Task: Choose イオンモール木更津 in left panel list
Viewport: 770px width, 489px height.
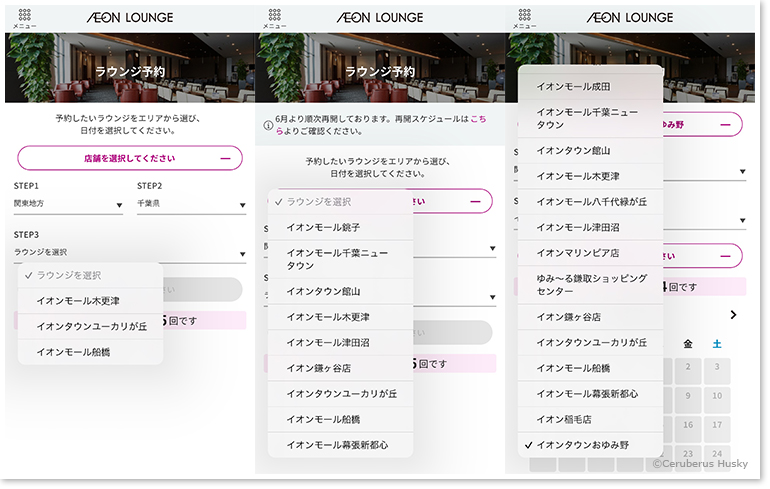Action: (x=90, y=301)
